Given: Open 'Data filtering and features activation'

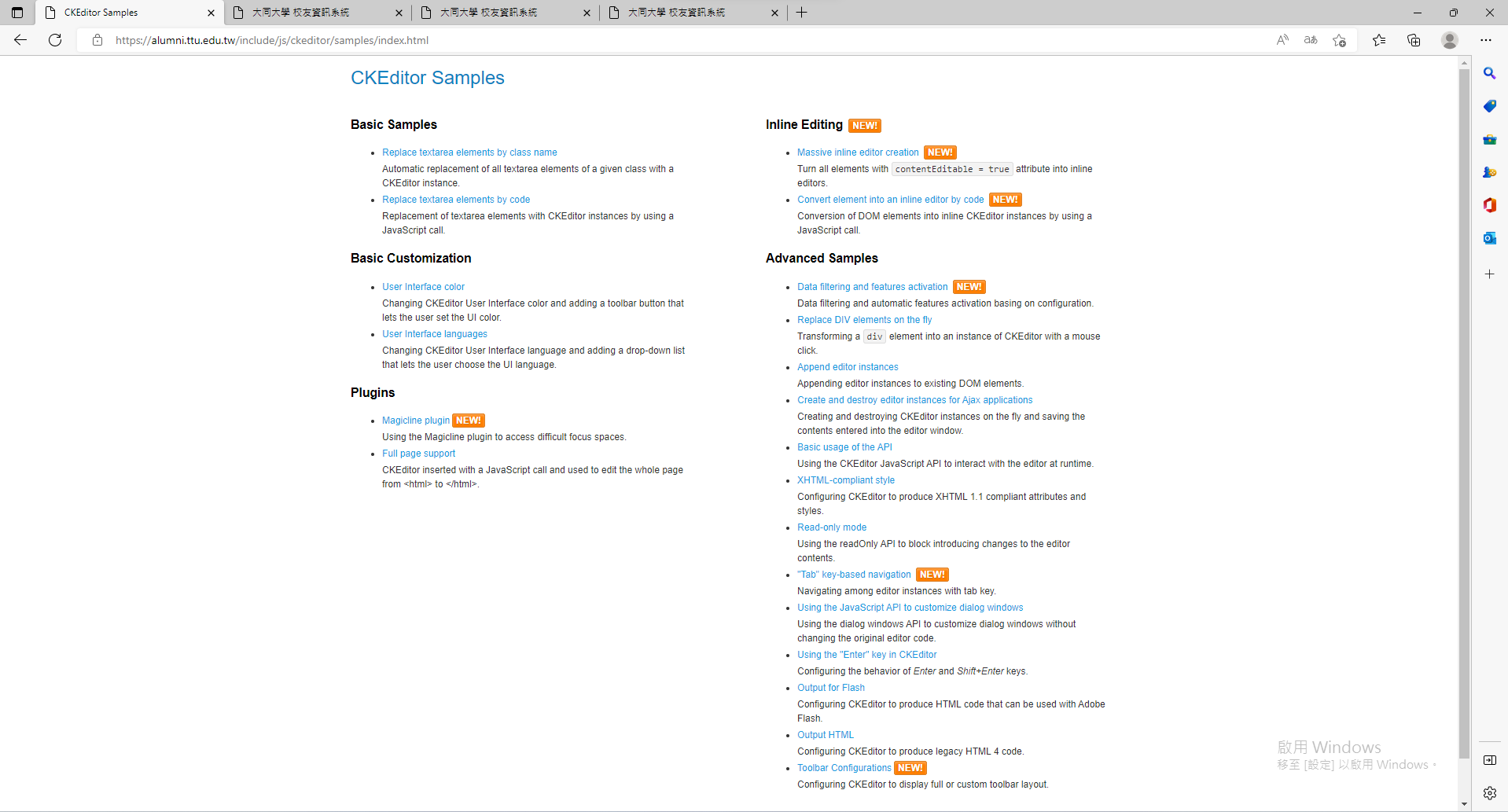Looking at the screenshot, I should [x=873, y=287].
